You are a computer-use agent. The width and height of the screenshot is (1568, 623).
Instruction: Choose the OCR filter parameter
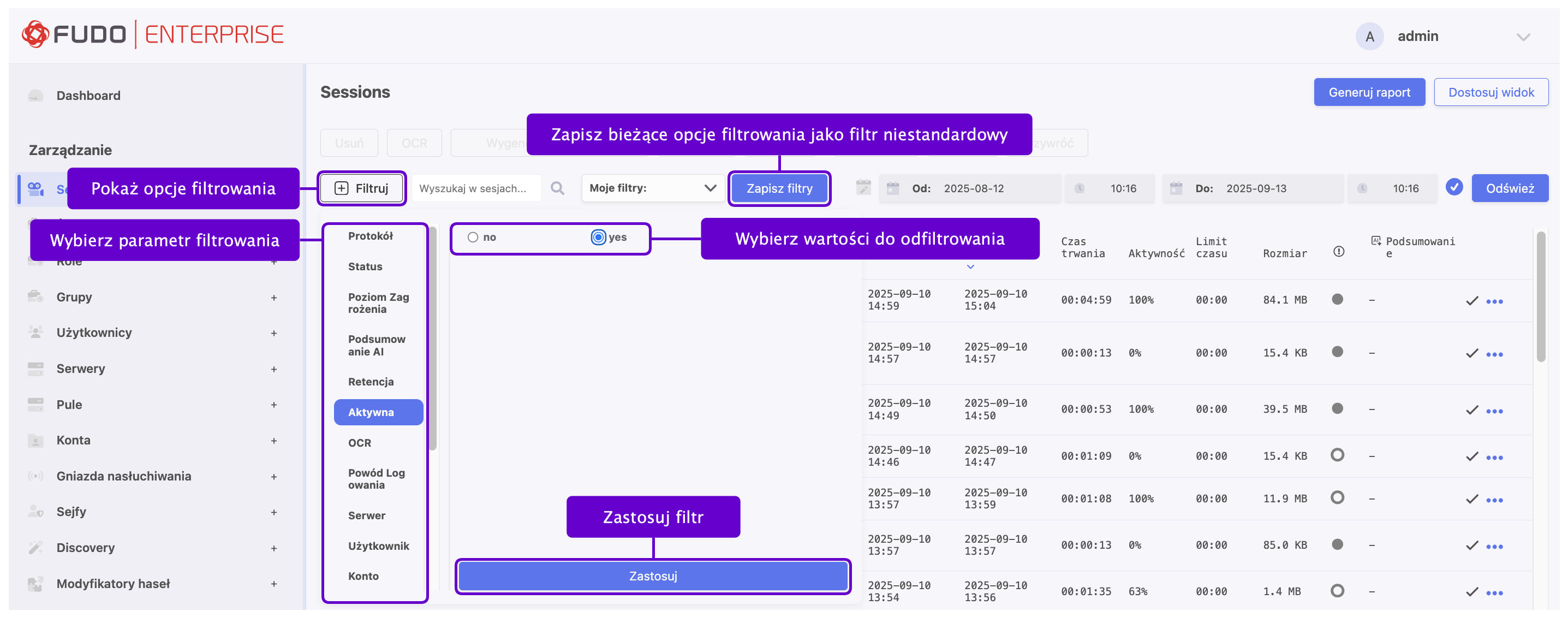coord(360,443)
